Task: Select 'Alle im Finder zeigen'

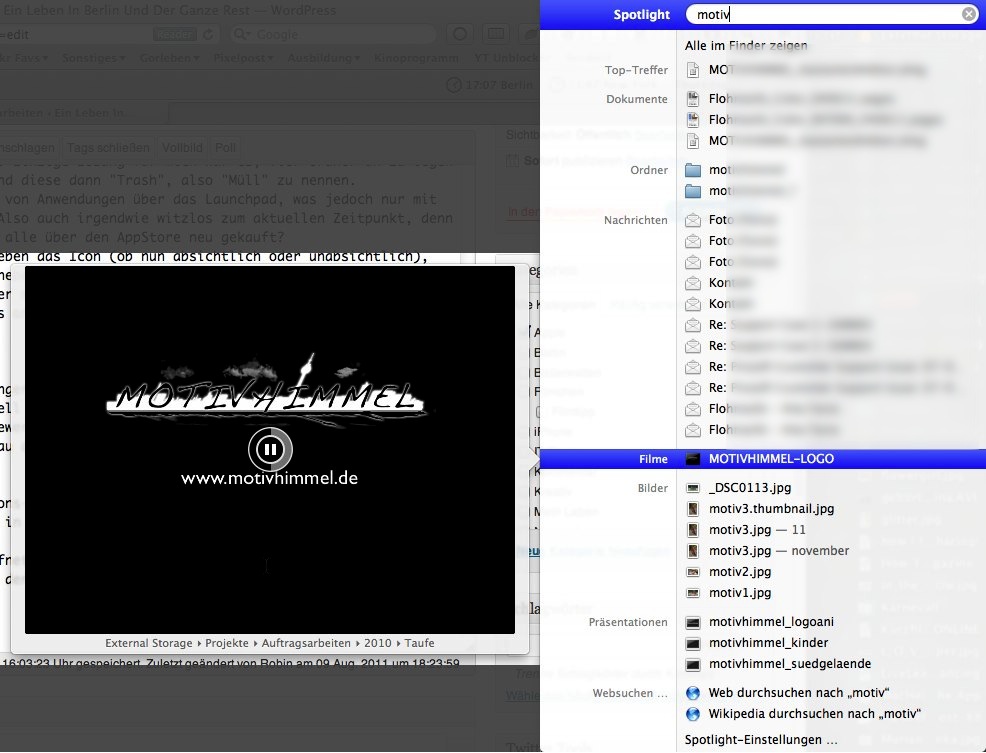Action: [746, 46]
